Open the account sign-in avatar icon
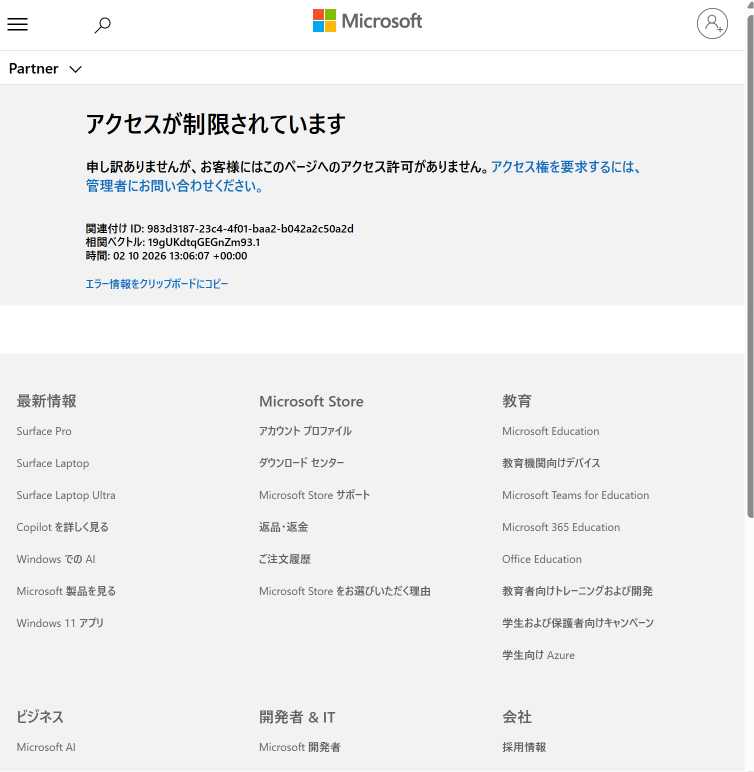 712,23
